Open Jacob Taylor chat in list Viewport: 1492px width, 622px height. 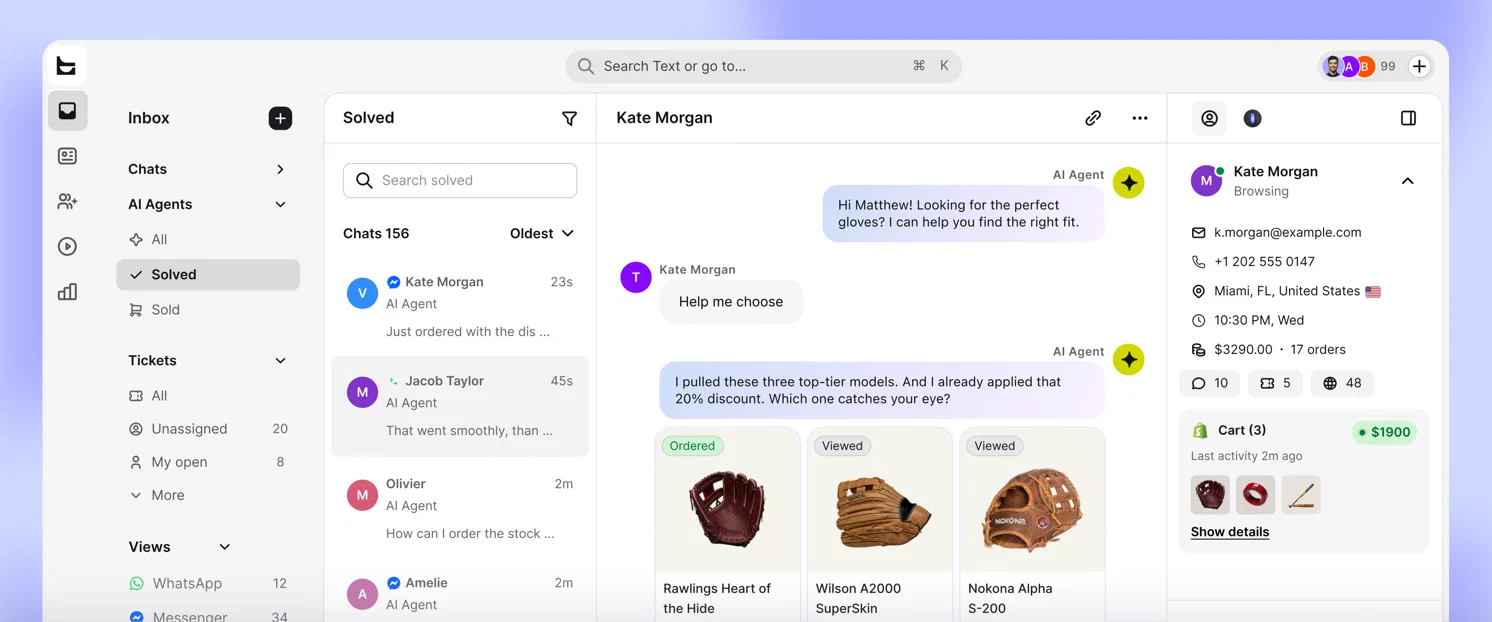[x=460, y=406]
